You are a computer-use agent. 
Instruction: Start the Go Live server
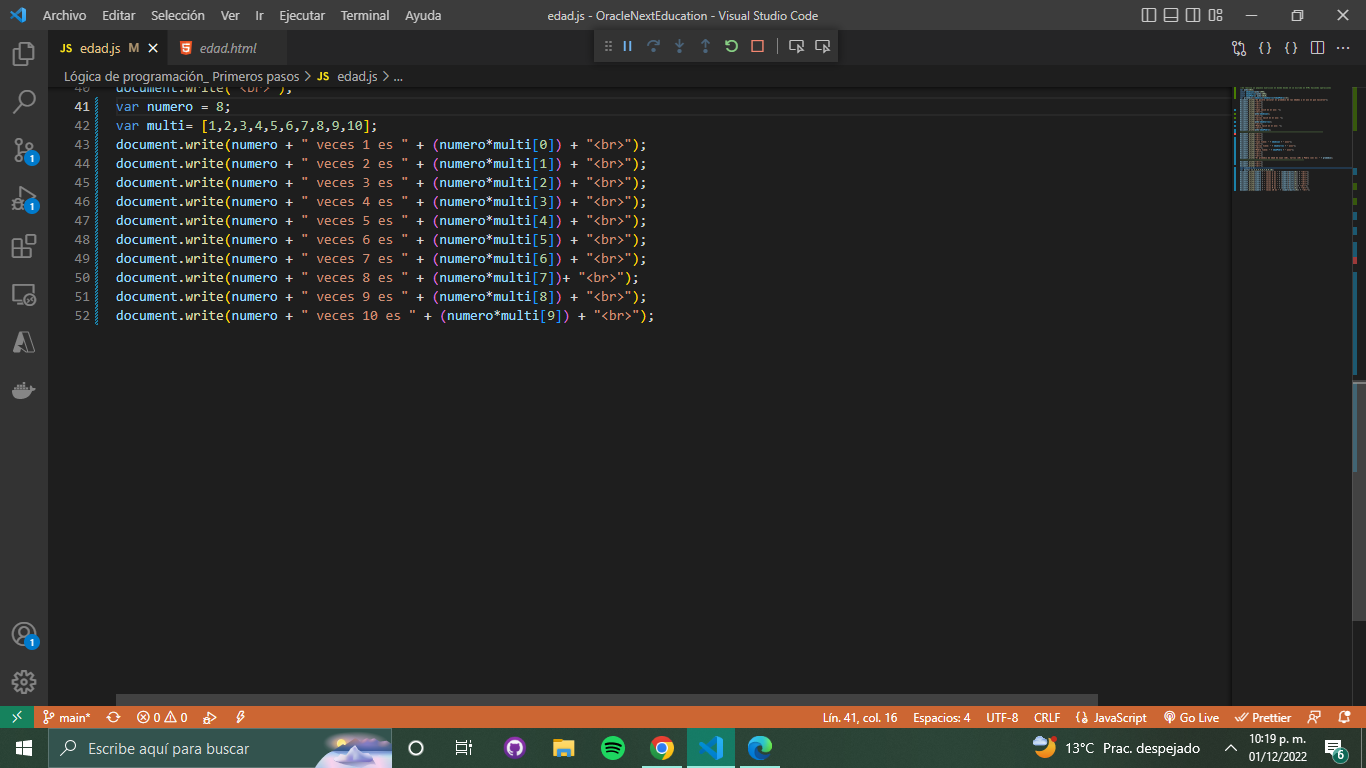click(x=1191, y=717)
